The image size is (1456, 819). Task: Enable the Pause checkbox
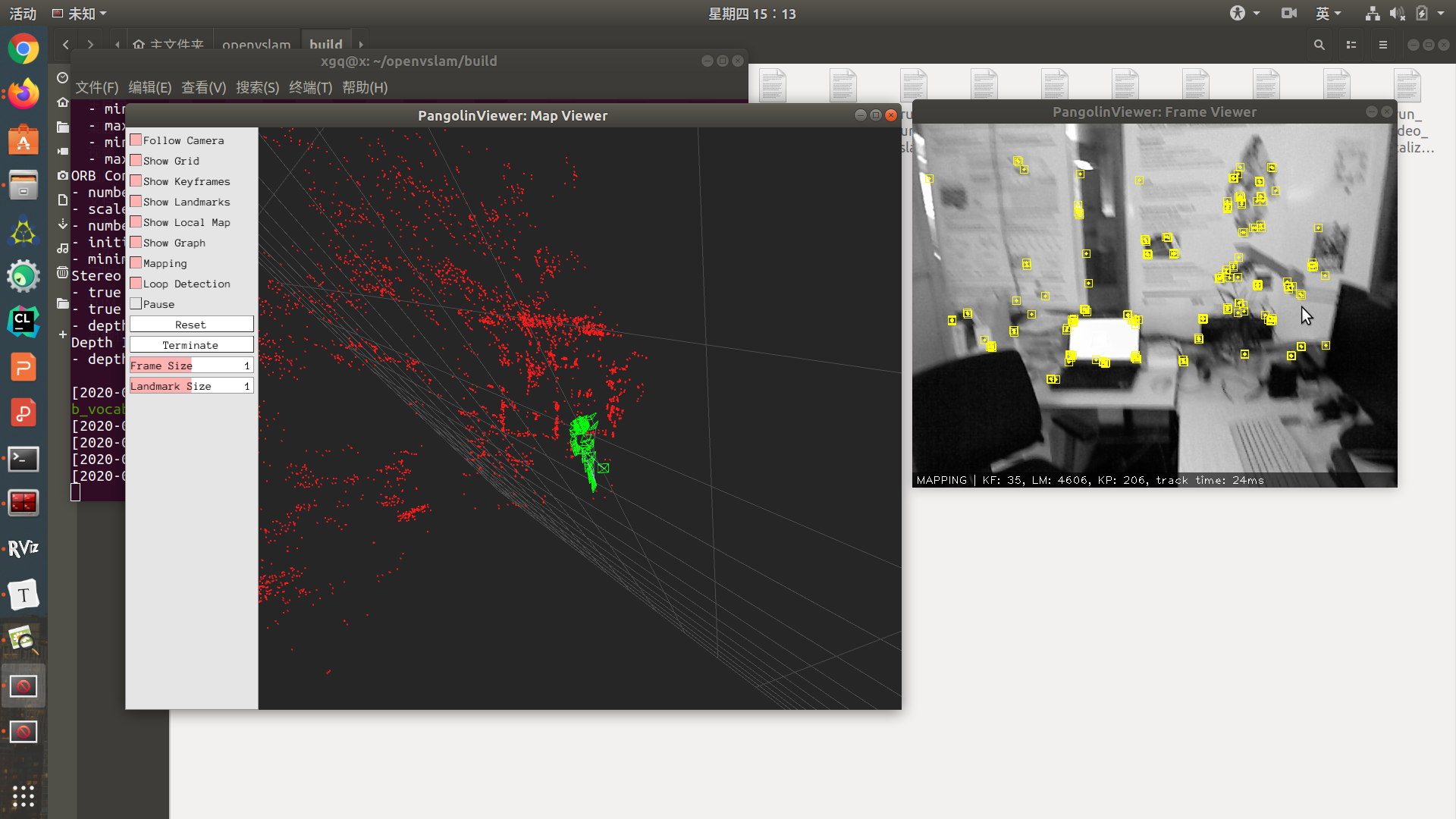click(136, 304)
